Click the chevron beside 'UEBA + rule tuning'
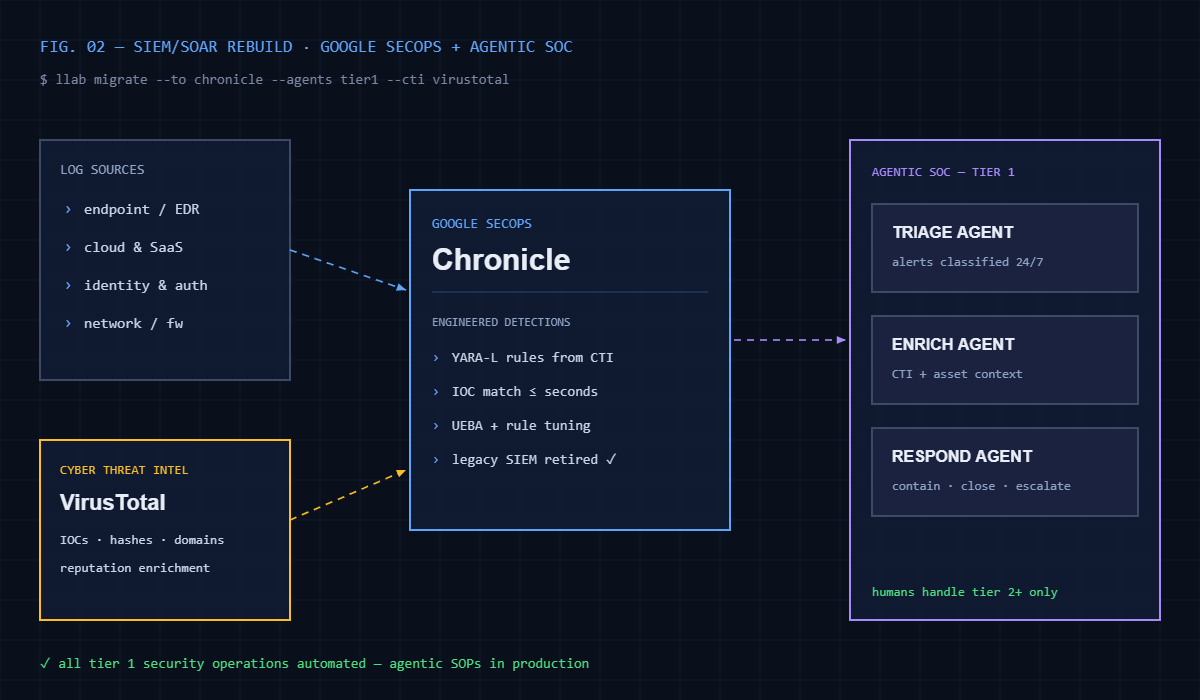Viewport: 1200px width, 700px height. (436, 425)
